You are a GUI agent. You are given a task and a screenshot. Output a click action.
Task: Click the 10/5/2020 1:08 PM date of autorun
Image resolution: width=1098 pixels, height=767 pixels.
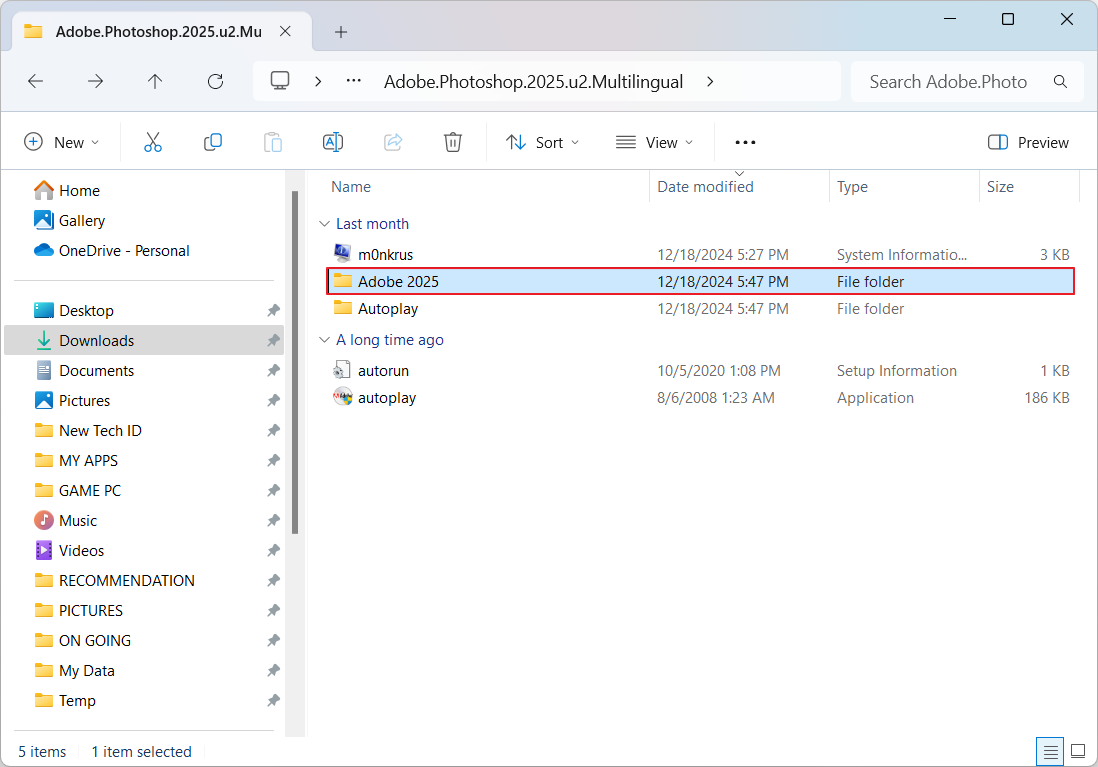(718, 371)
